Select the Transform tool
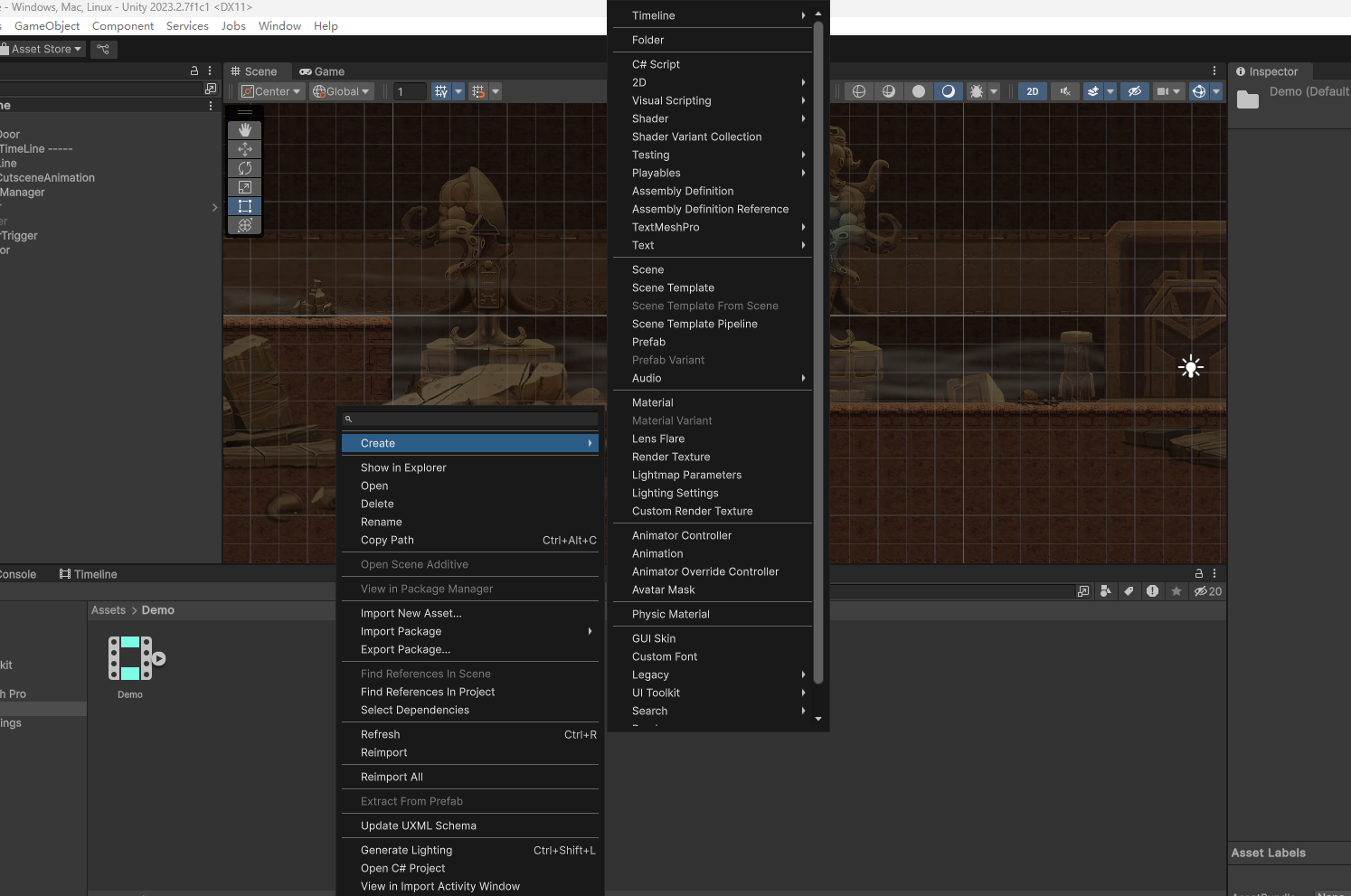 tap(244, 225)
